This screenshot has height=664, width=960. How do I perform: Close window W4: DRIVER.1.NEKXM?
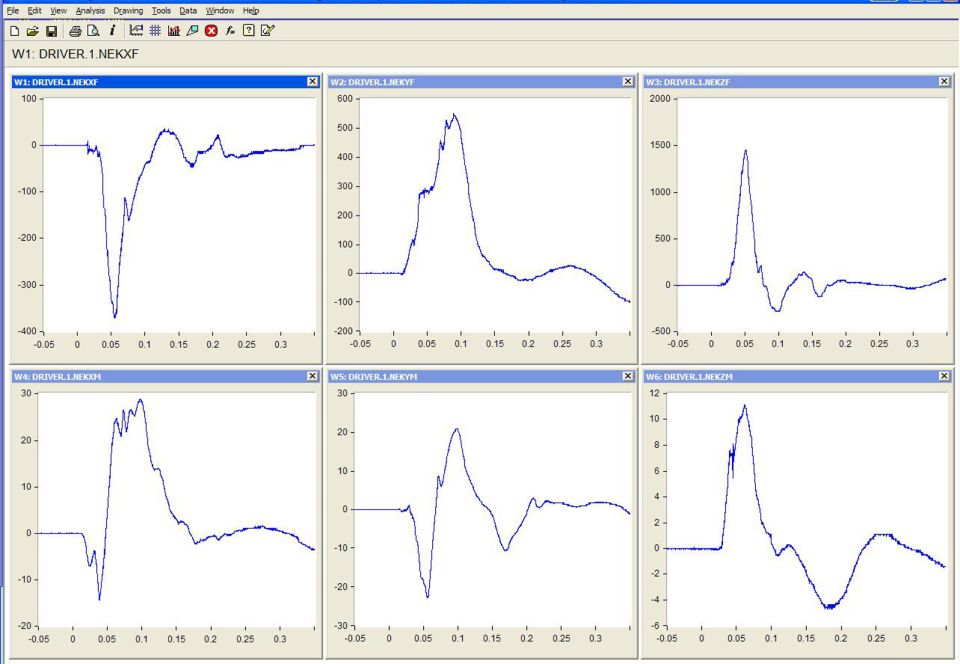[312, 376]
